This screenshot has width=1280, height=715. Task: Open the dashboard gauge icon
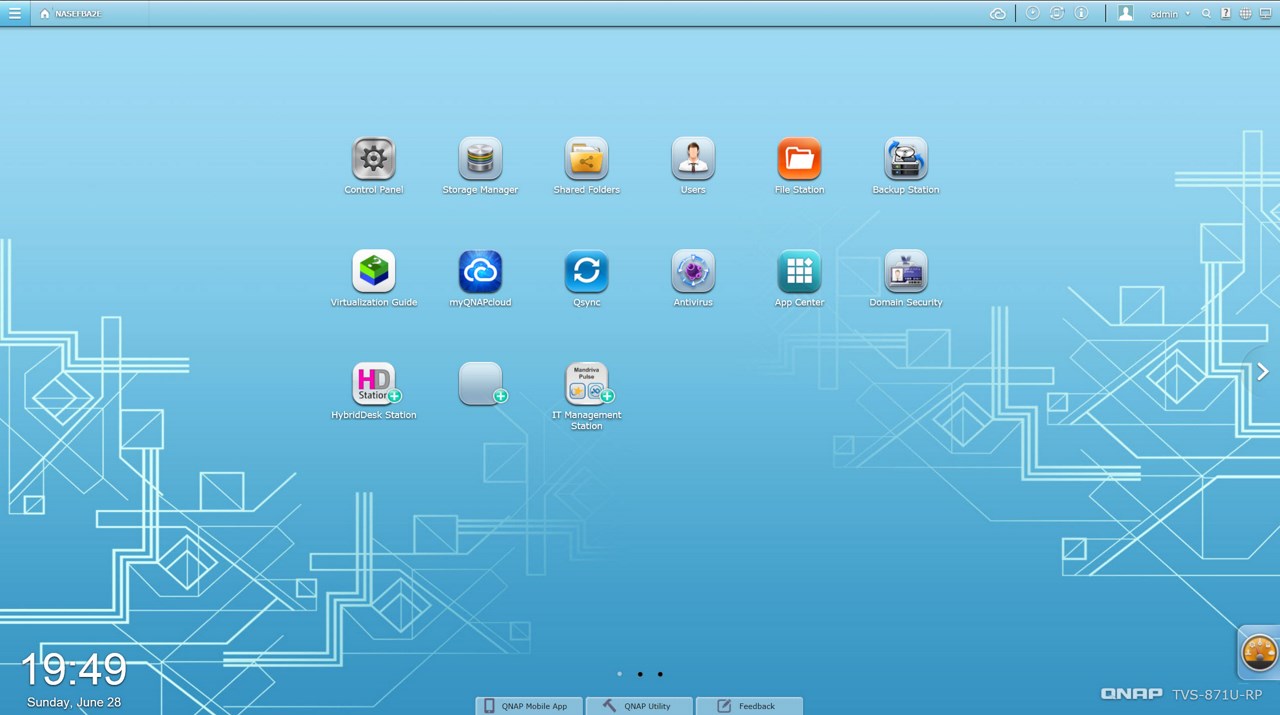[x=1259, y=653]
